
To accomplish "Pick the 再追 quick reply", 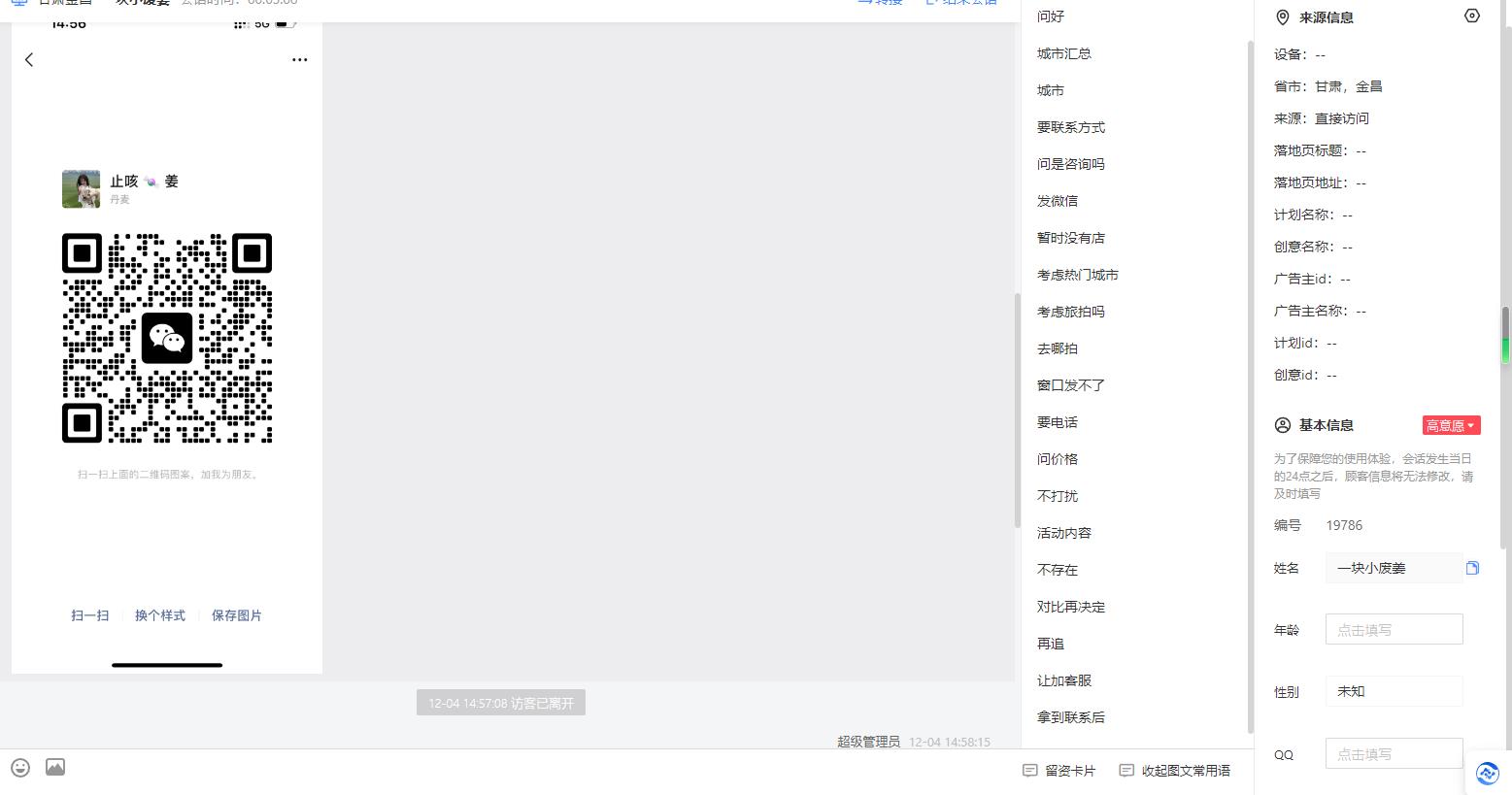I will coord(1051,644).
